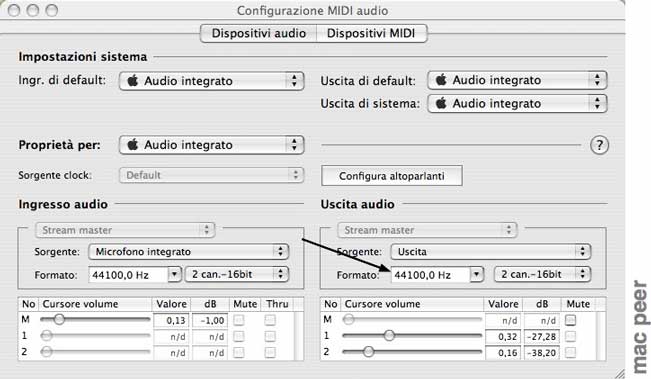Viewport: 651px width, 379px height.
Task: Click the input channel 2 volume slider
Action: 95,352
